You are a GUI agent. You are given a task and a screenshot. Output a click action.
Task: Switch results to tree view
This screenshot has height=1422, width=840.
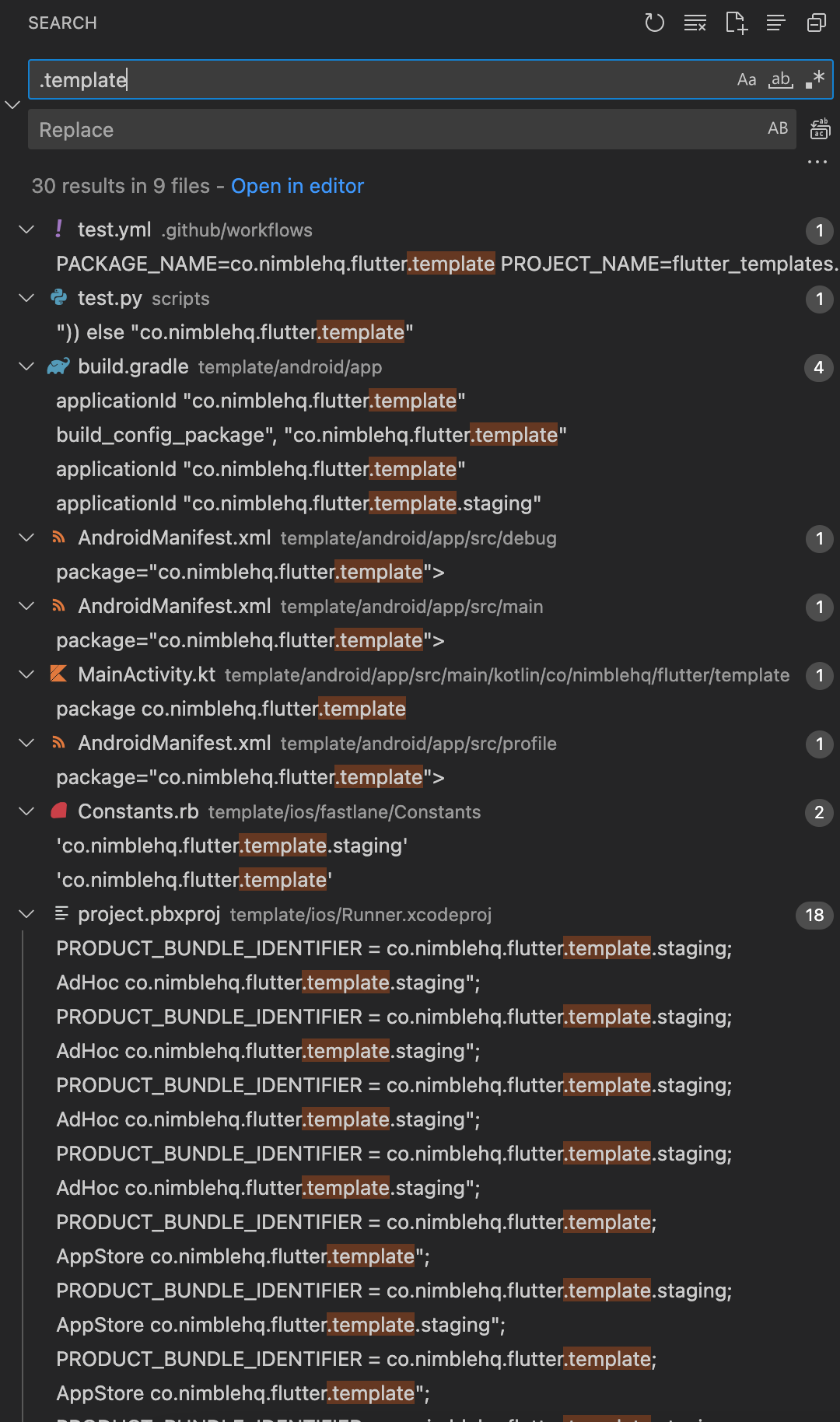[775, 23]
